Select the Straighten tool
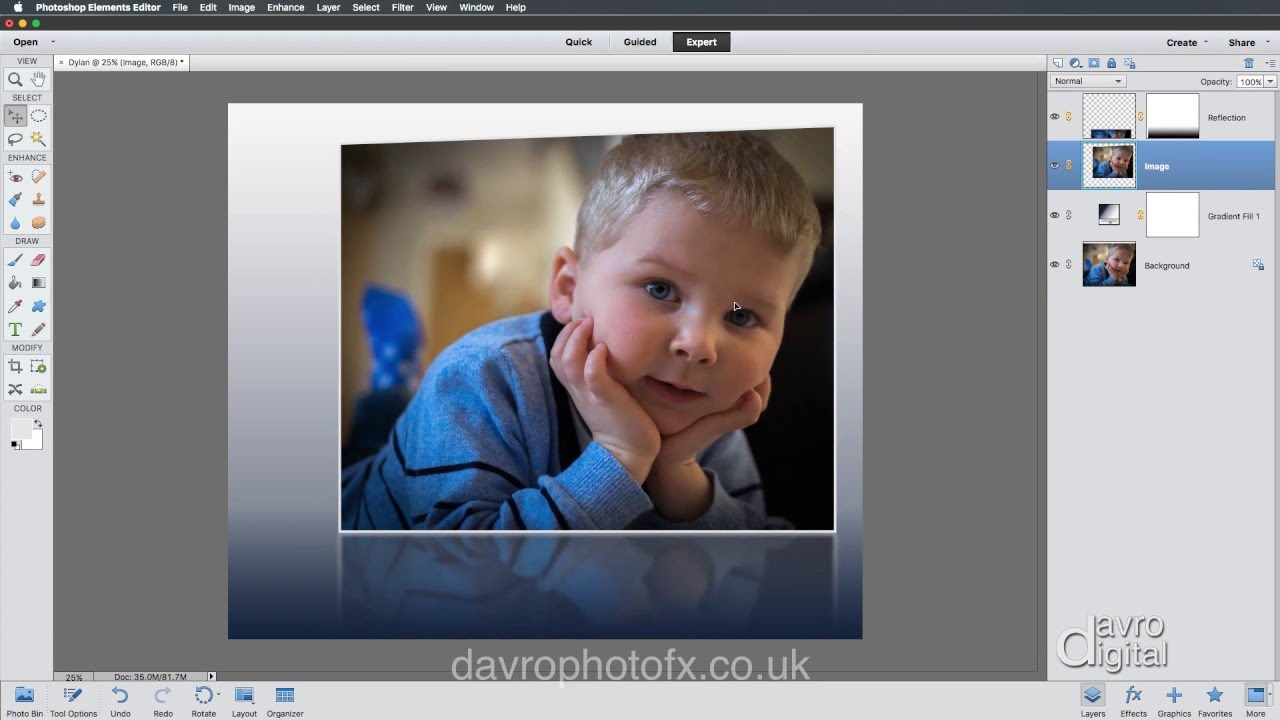 click(x=38, y=390)
